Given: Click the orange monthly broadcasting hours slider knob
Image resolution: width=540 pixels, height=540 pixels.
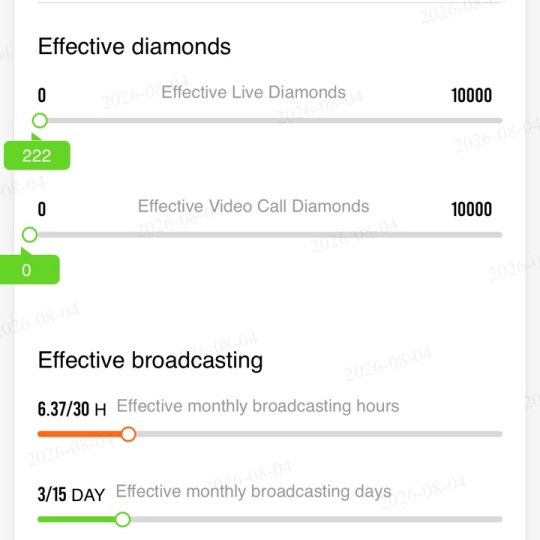Looking at the screenshot, I should 128,434.
